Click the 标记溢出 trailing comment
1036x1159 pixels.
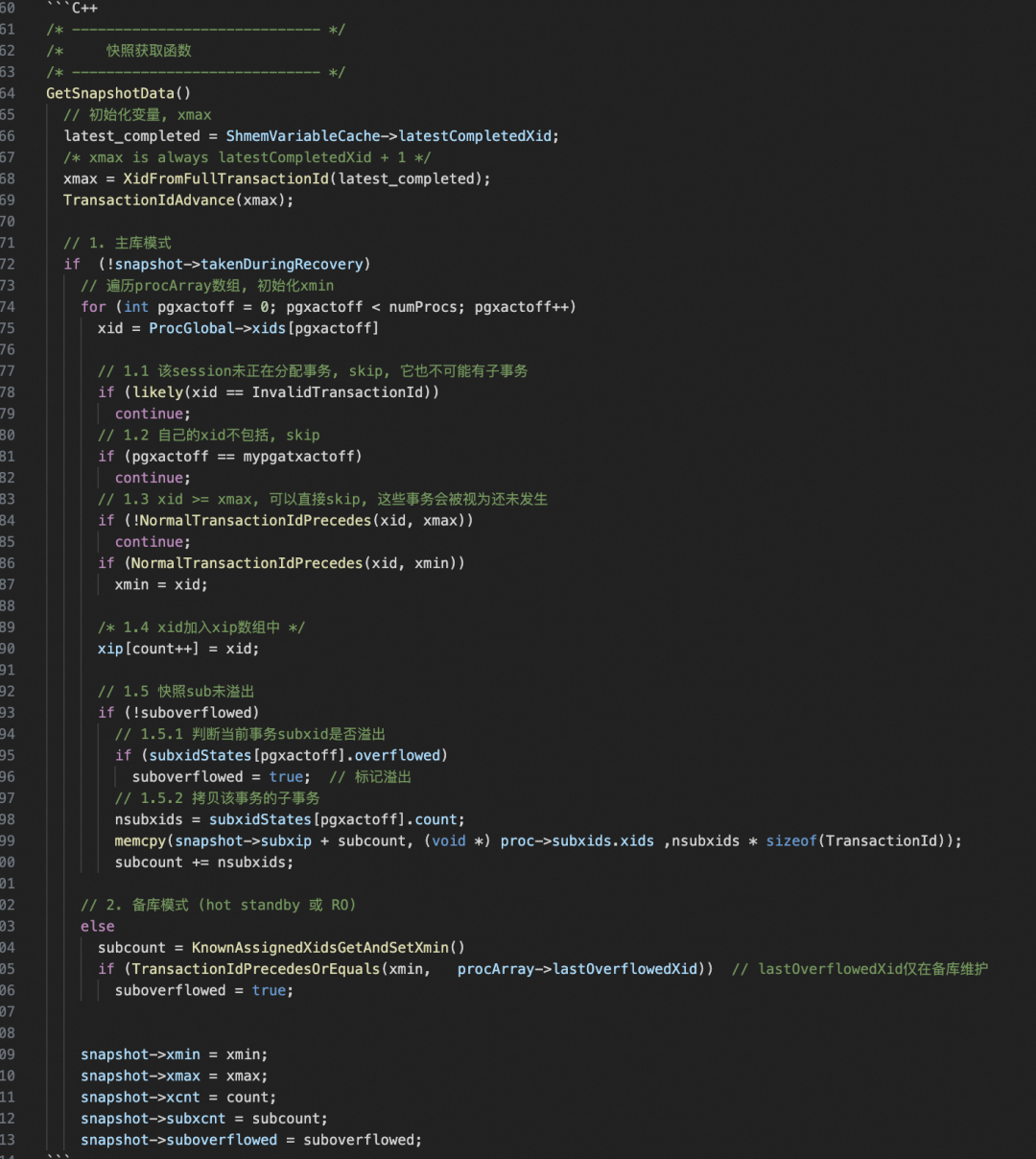click(x=370, y=777)
